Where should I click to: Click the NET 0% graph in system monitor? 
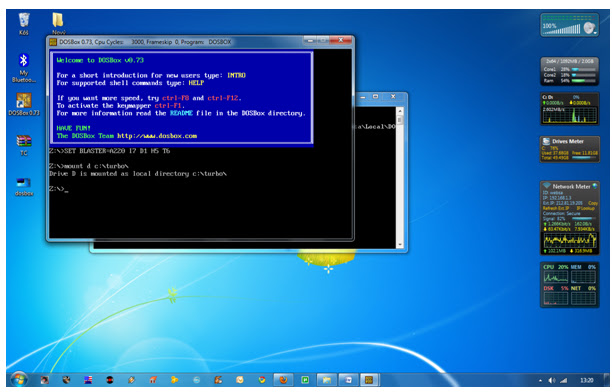(x=583, y=298)
